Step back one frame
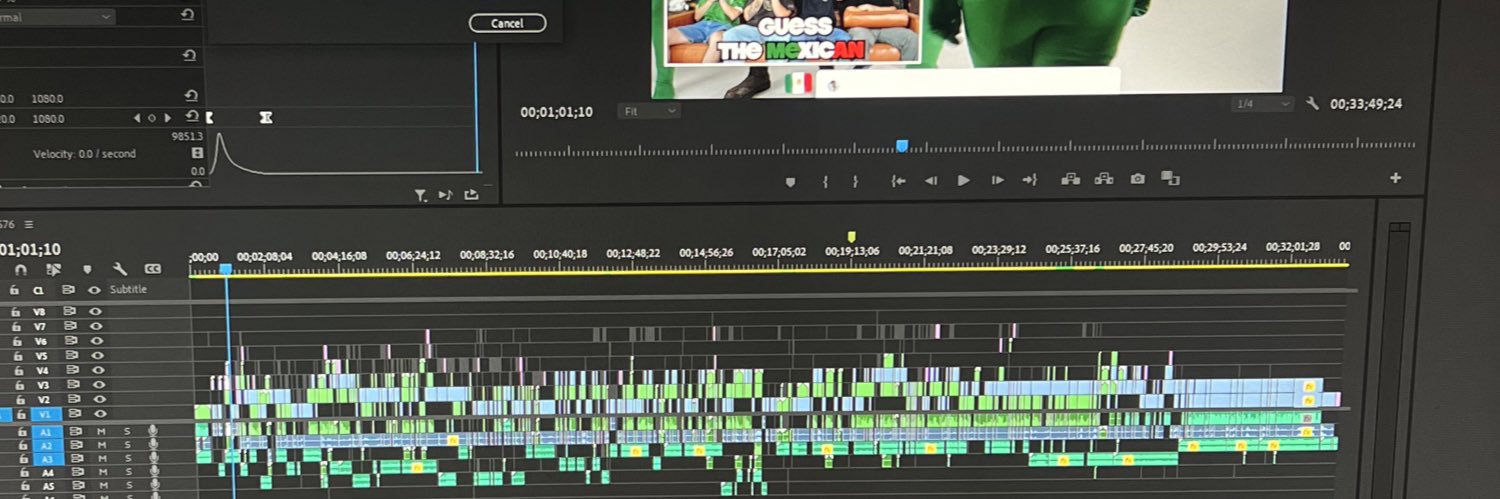 [931, 181]
